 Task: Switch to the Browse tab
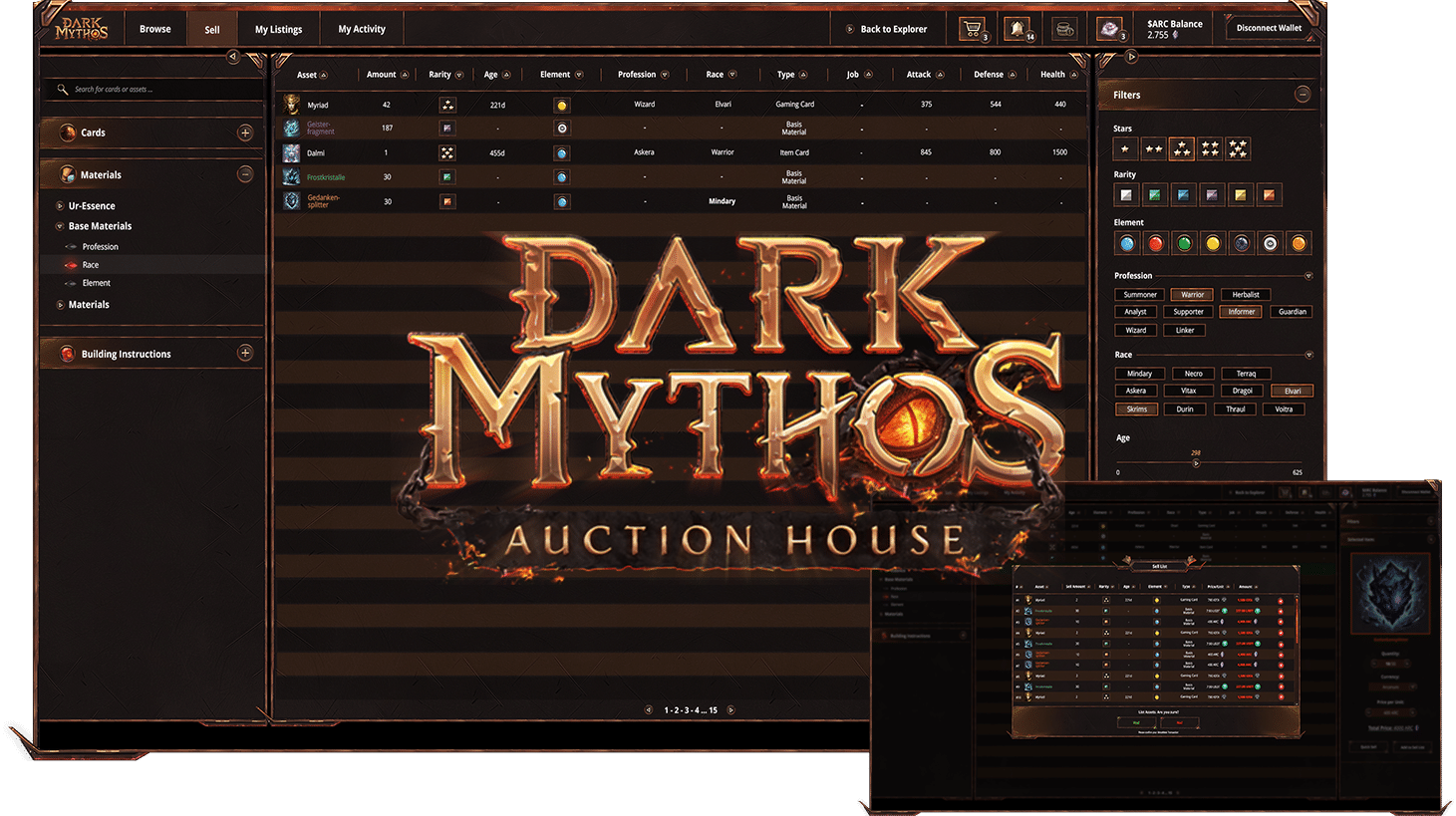pyautogui.click(x=154, y=29)
